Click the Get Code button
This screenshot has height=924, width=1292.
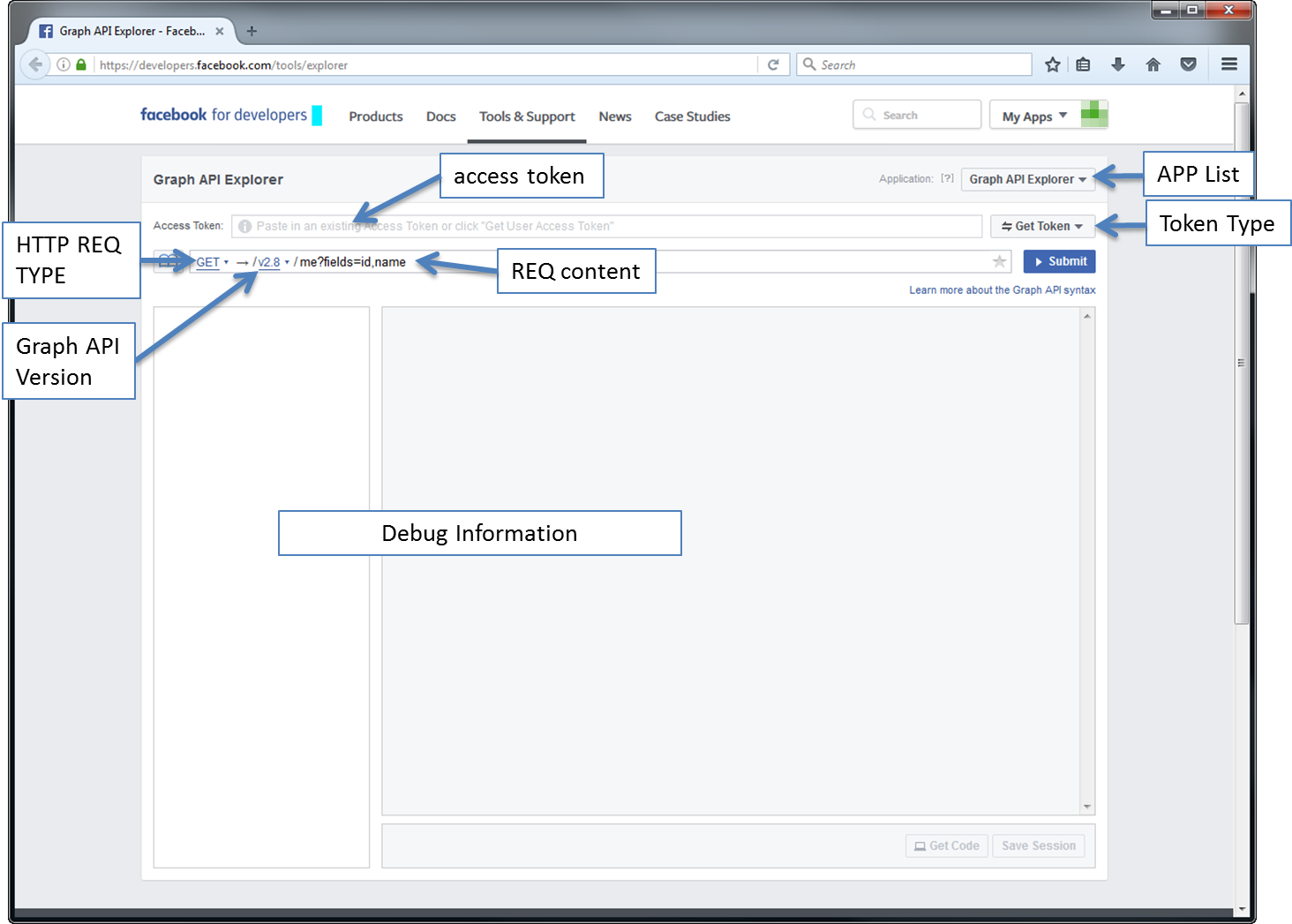947,845
